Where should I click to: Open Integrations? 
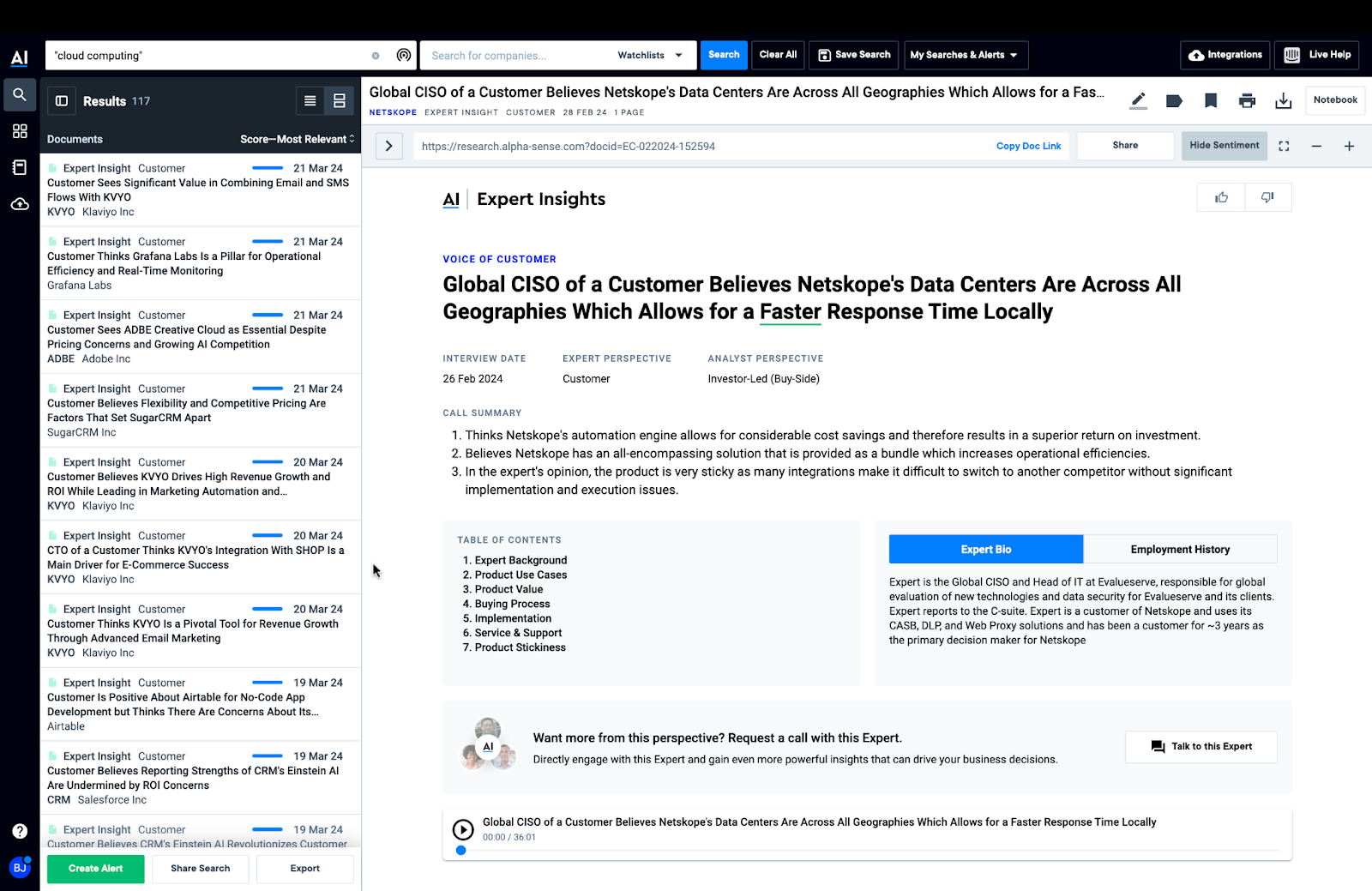pyautogui.click(x=1225, y=55)
